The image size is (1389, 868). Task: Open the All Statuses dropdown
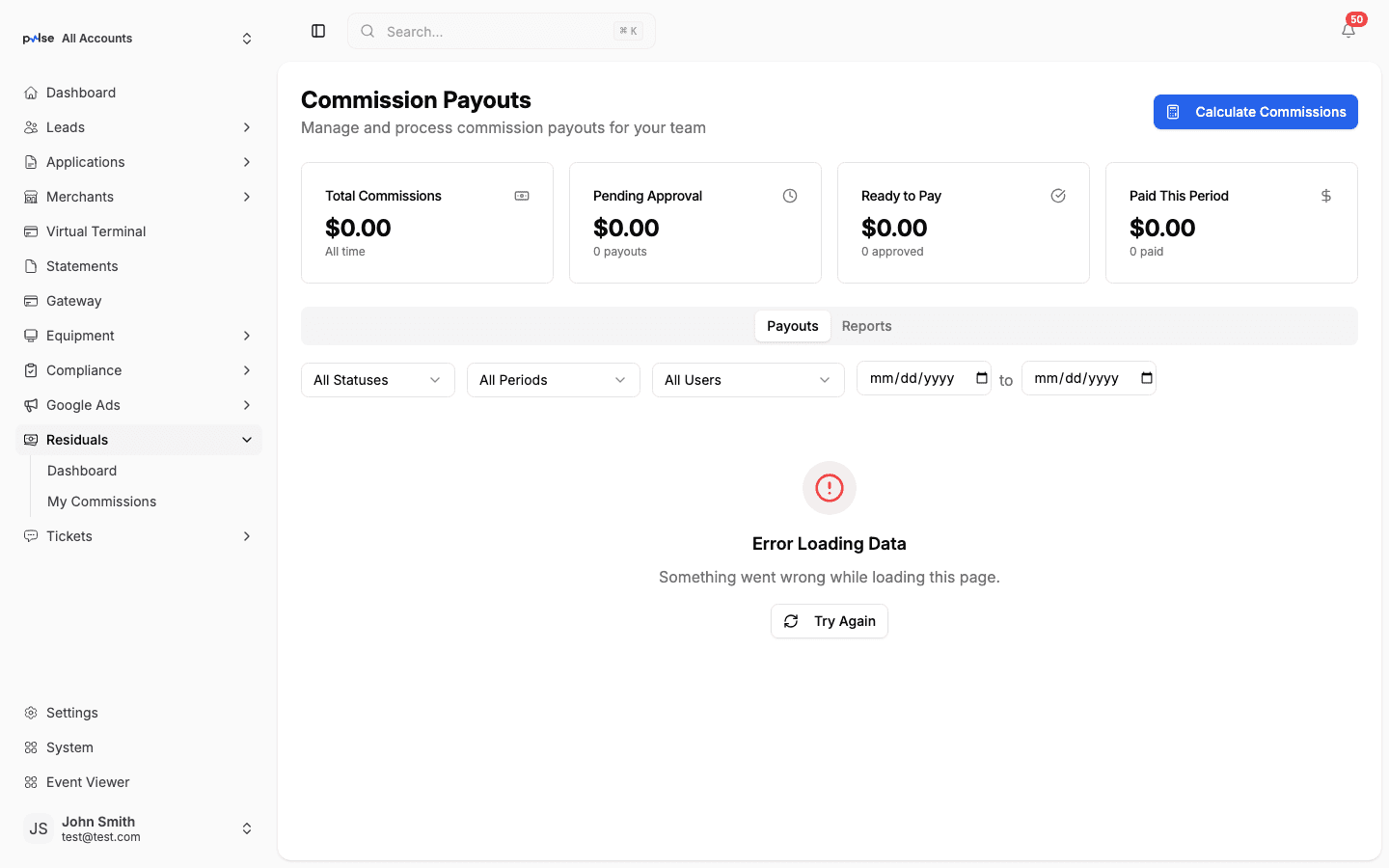pyautogui.click(x=377, y=379)
